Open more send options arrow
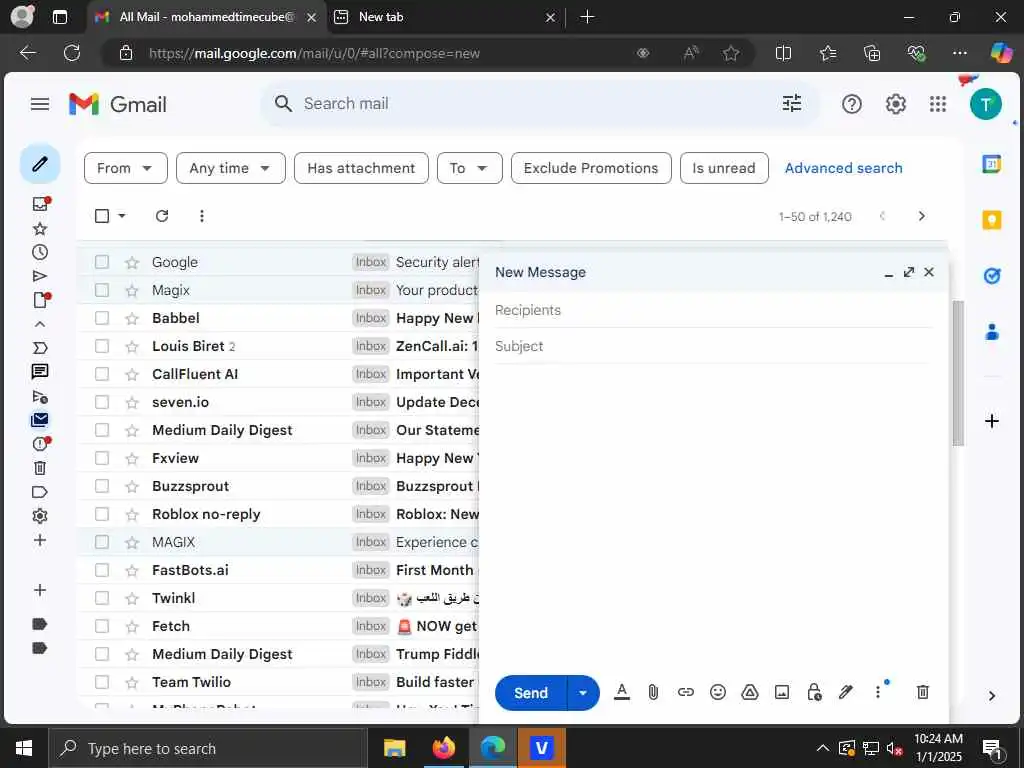This screenshot has height=768, width=1024. pyautogui.click(x=583, y=693)
